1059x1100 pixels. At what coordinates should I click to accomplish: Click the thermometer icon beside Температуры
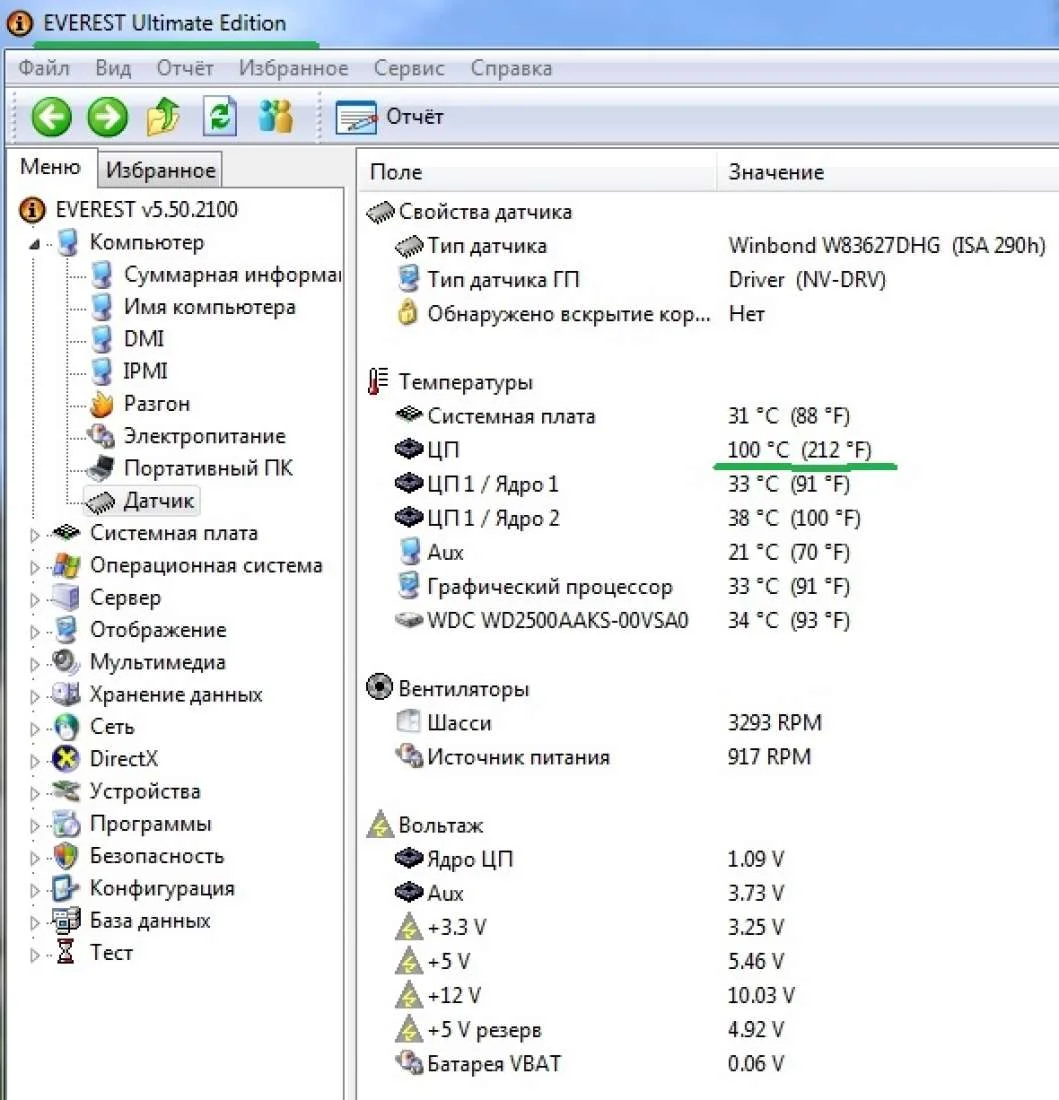tap(378, 382)
